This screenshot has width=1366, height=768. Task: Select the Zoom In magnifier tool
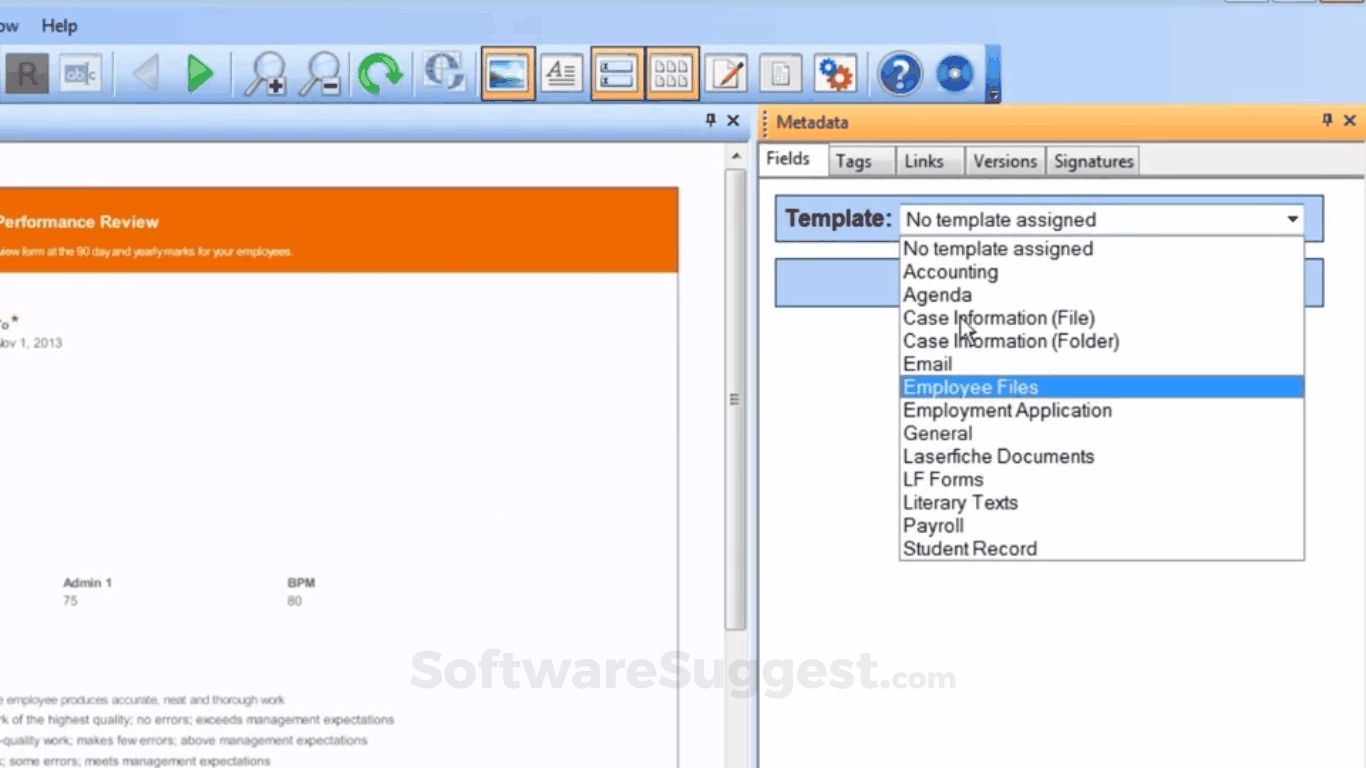(x=265, y=73)
